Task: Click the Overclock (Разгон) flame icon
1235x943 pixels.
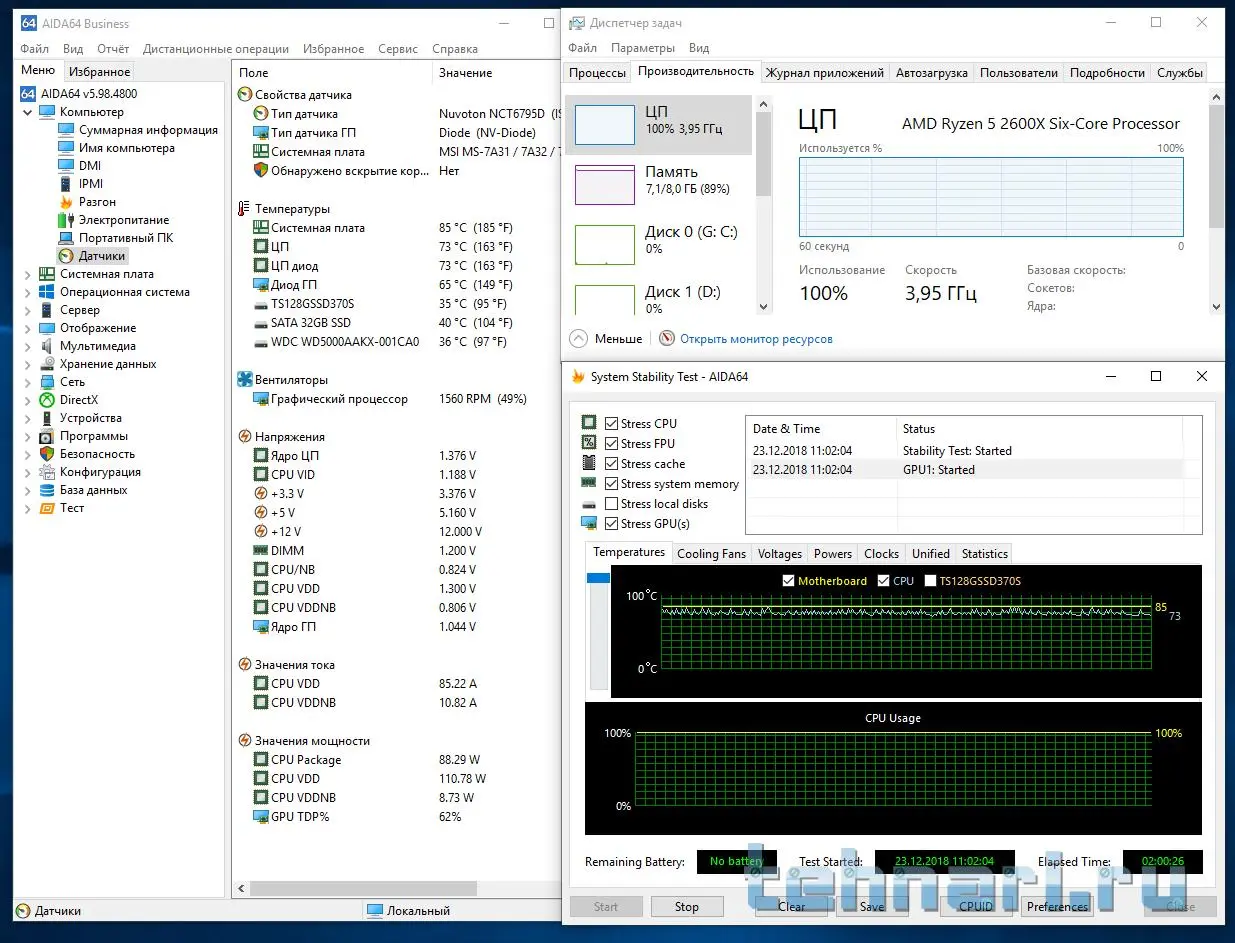Action: (x=67, y=202)
